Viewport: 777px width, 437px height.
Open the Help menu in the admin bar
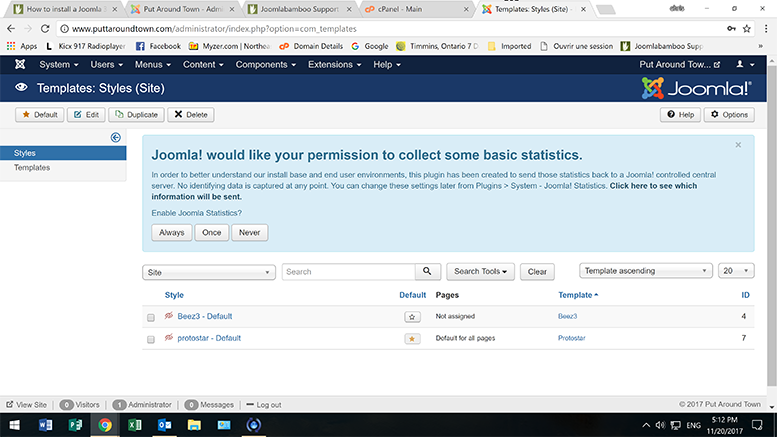click(x=387, y=64)
